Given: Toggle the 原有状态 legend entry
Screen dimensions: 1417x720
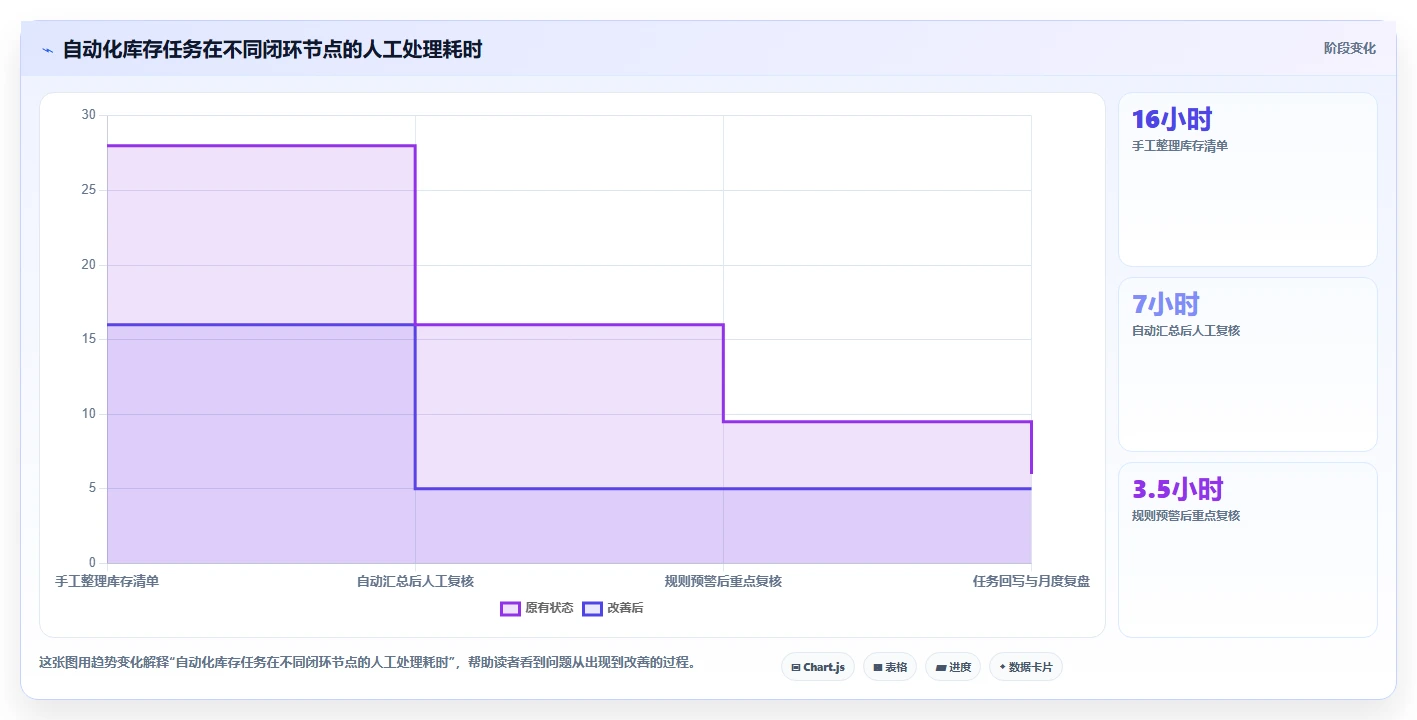Looking at the screenshot, I should click(537, 608).
